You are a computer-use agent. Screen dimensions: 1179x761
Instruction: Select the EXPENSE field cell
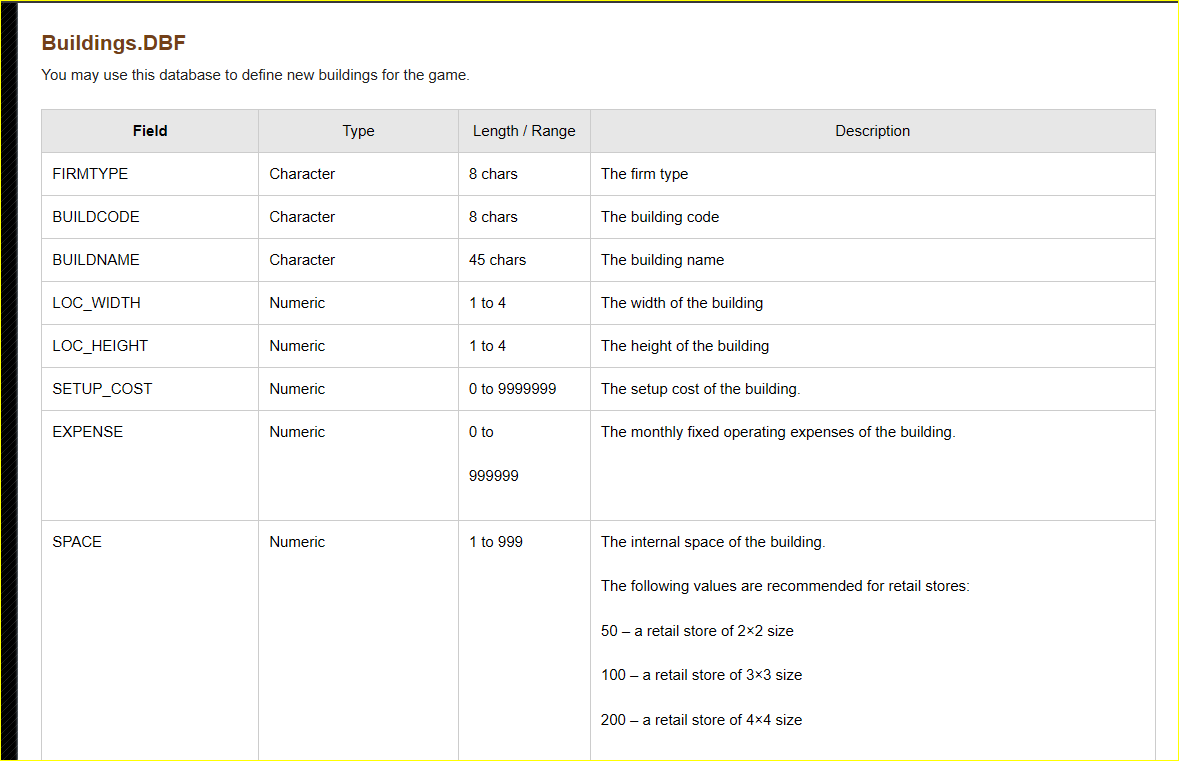tap(150, 465)
